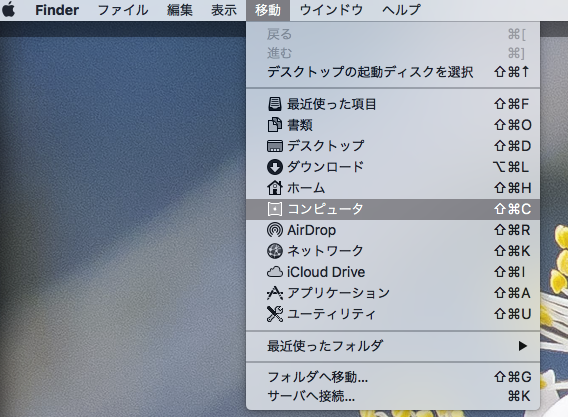Open AirDrop from the menu
The width and height of the screenshot is (568, 417).
393,230
